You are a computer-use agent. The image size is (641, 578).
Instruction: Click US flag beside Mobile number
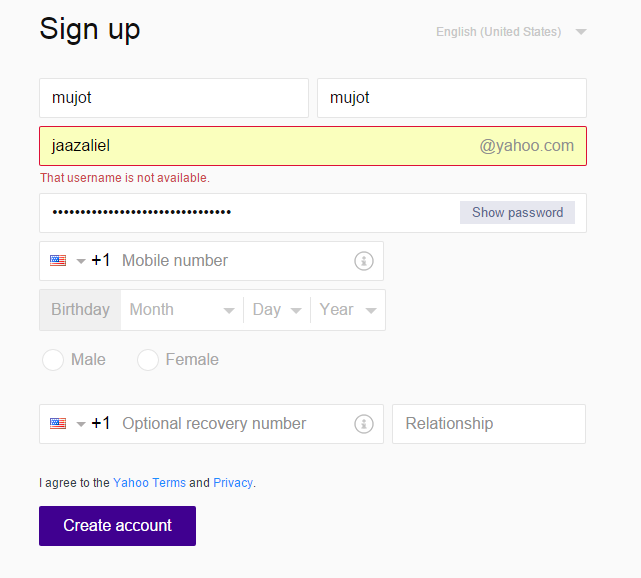point(58,261)
